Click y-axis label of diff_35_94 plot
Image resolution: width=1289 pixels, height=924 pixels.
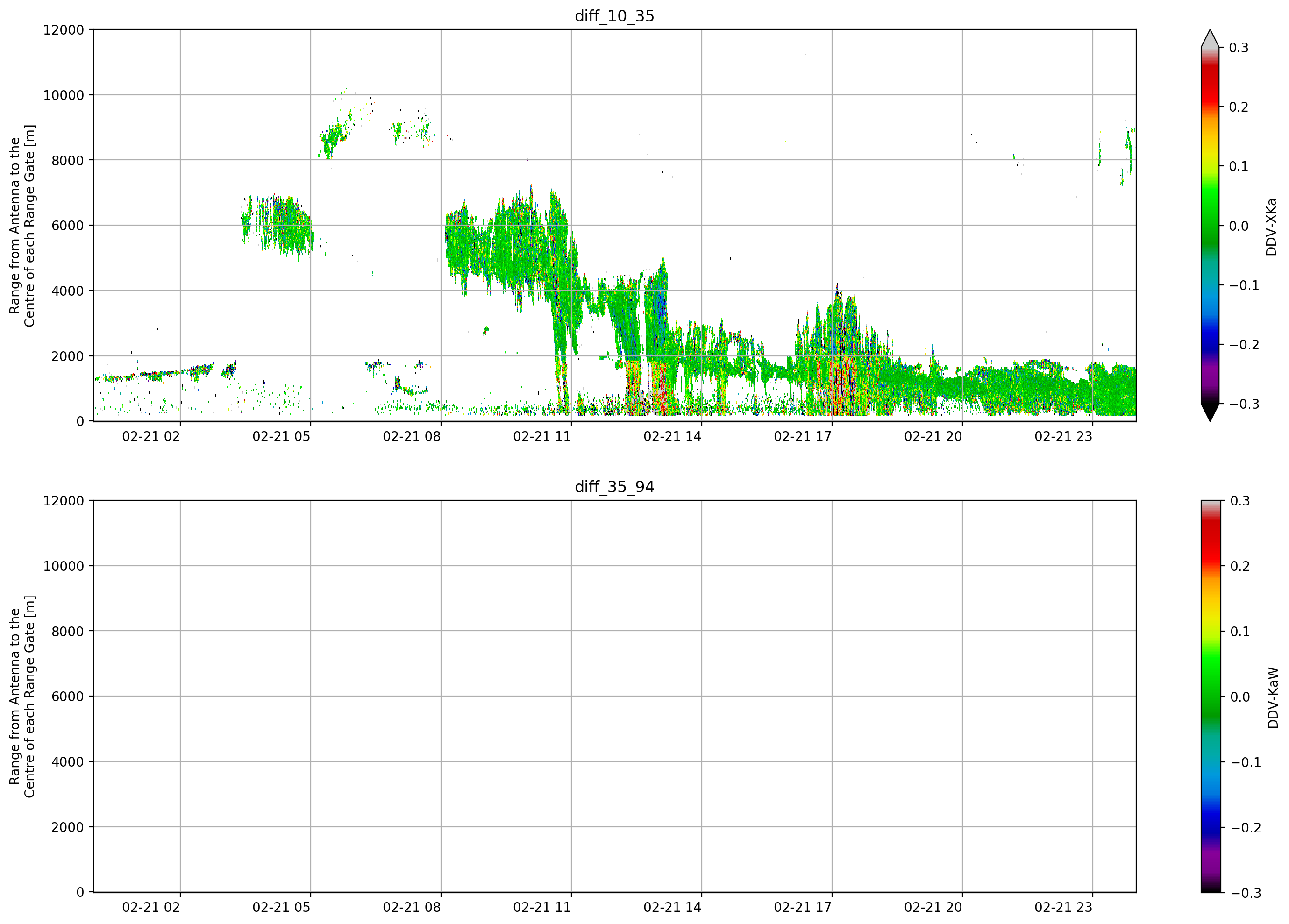pos(22,697)
